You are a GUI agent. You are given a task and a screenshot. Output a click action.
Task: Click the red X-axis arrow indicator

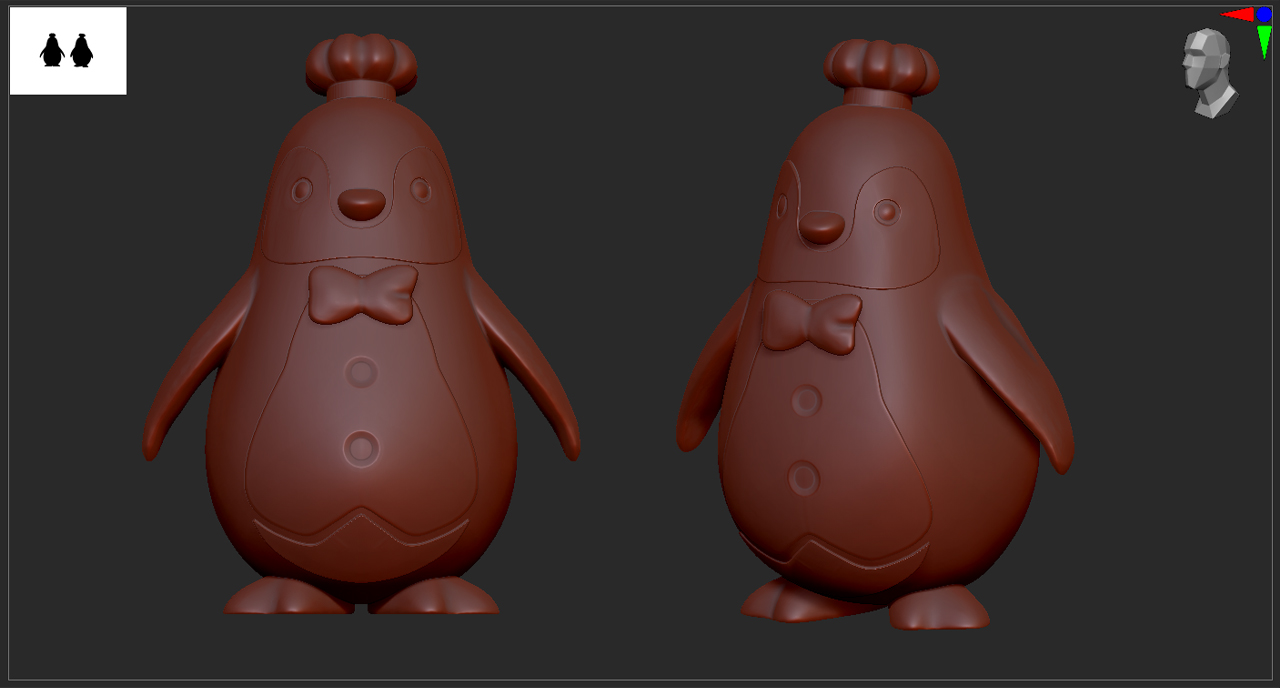pos(1240,14)
